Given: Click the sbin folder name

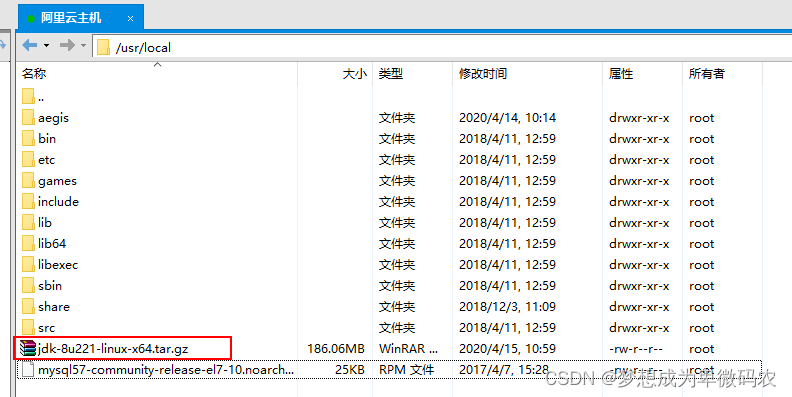Looking at the screenshot, I should click(x=50, y=285).
